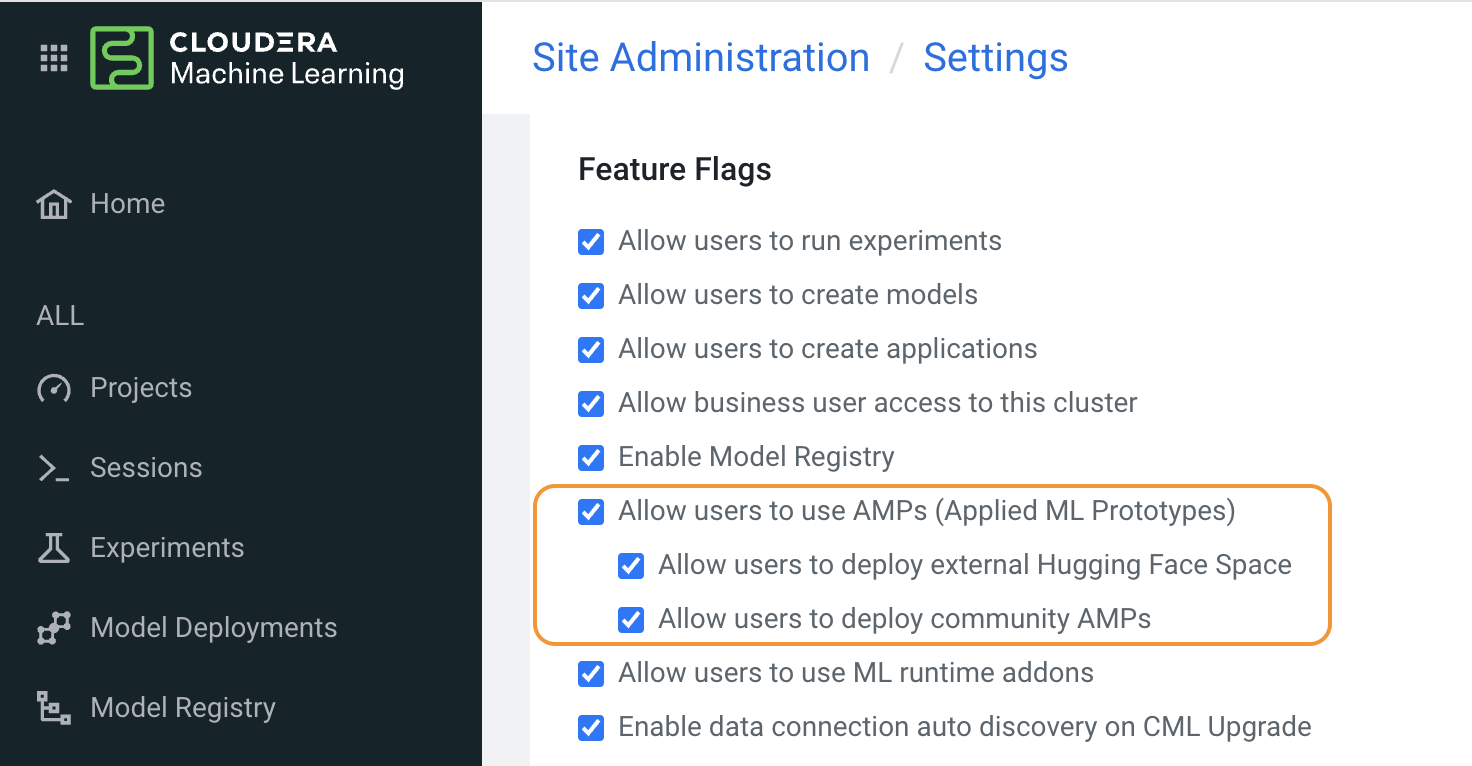Image resolution: width=1472 pixels, height=766 pixels.
Task: Disable Allow users to run experiments
Action: point(591,241)
